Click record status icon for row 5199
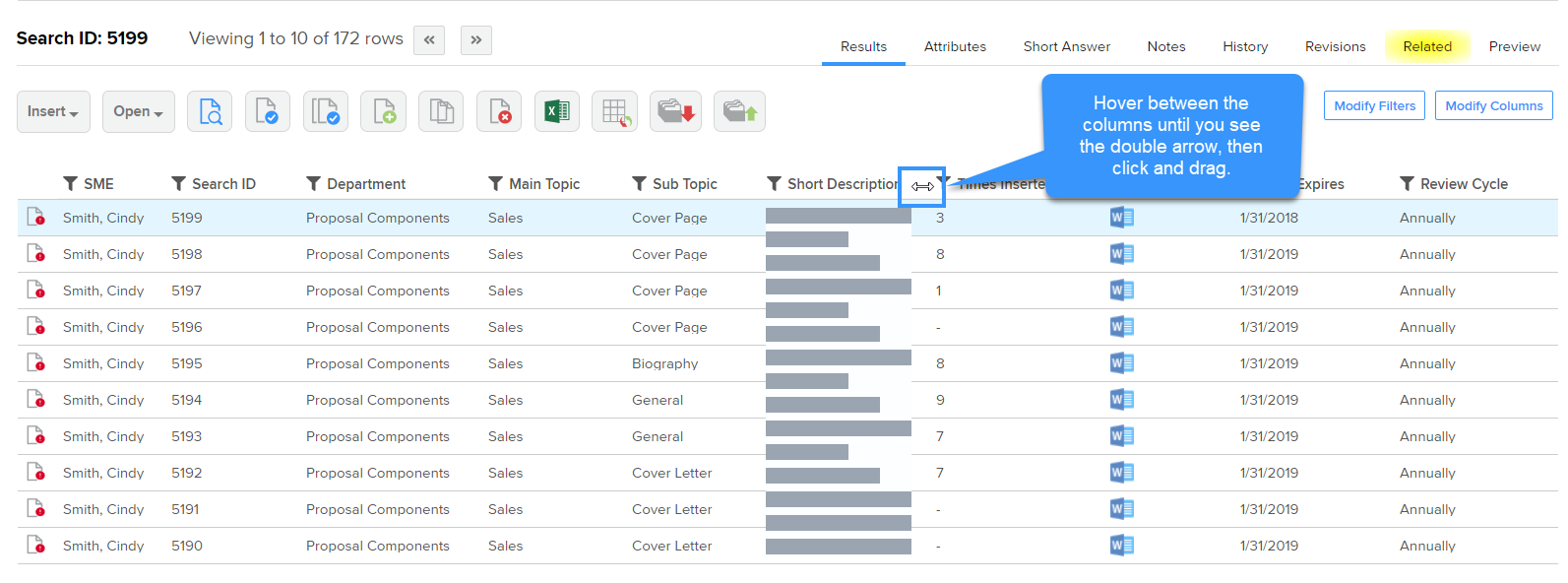Viewport: 1568px width, 583px height. [x=35, y=217]
